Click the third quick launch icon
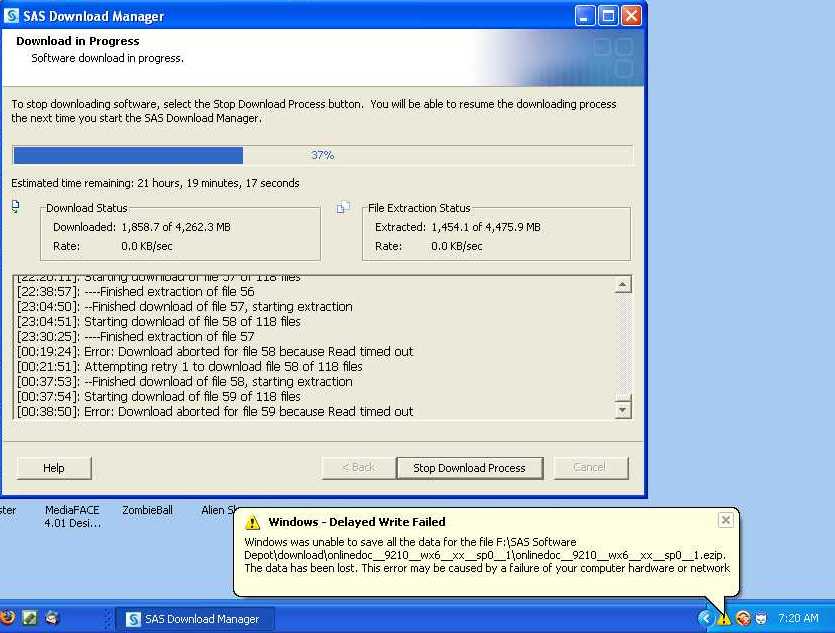Screen dimensions: 835x633 click(x=52, y=618)
